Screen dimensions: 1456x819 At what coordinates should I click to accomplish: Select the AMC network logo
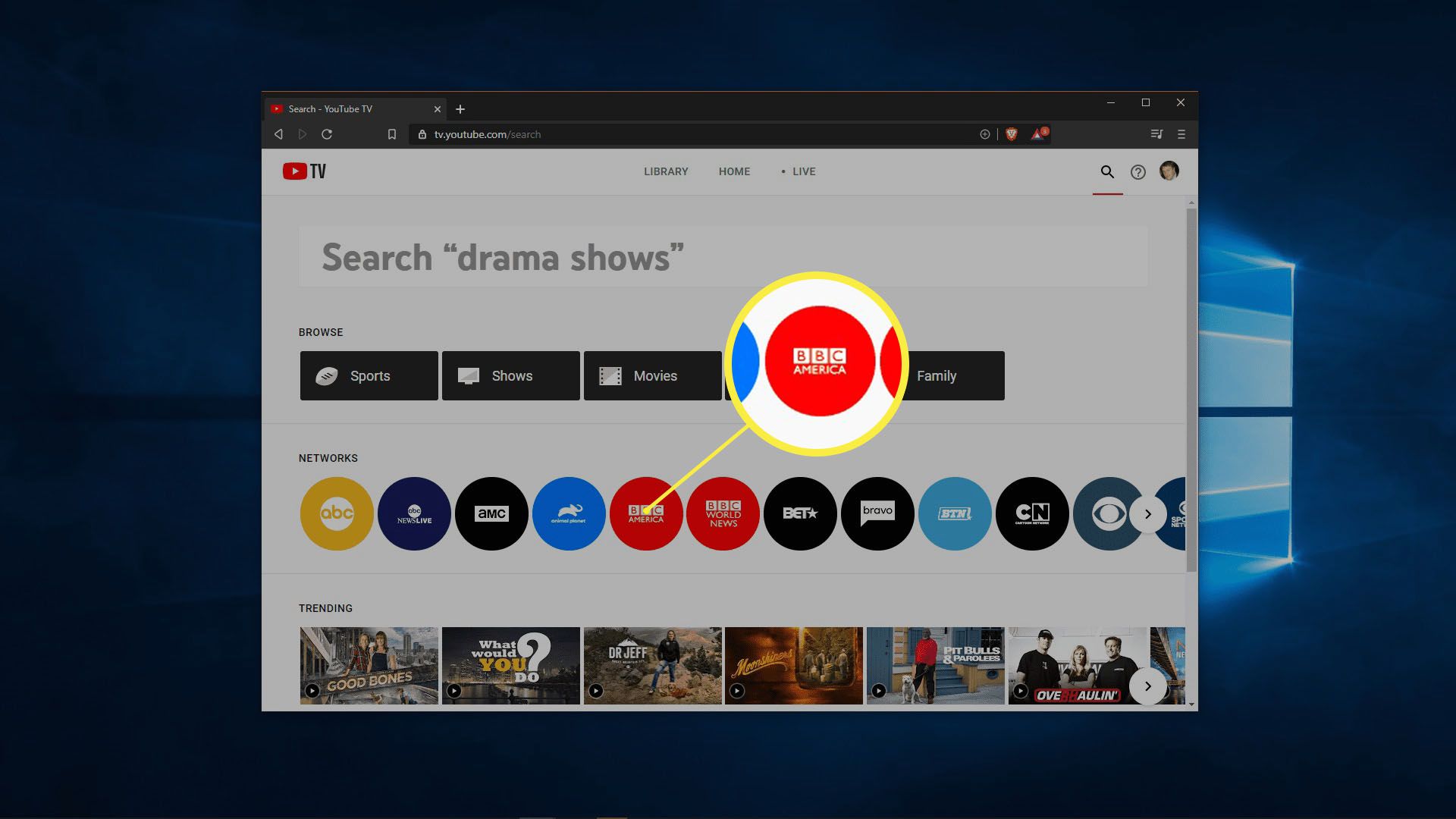(491, 513)
